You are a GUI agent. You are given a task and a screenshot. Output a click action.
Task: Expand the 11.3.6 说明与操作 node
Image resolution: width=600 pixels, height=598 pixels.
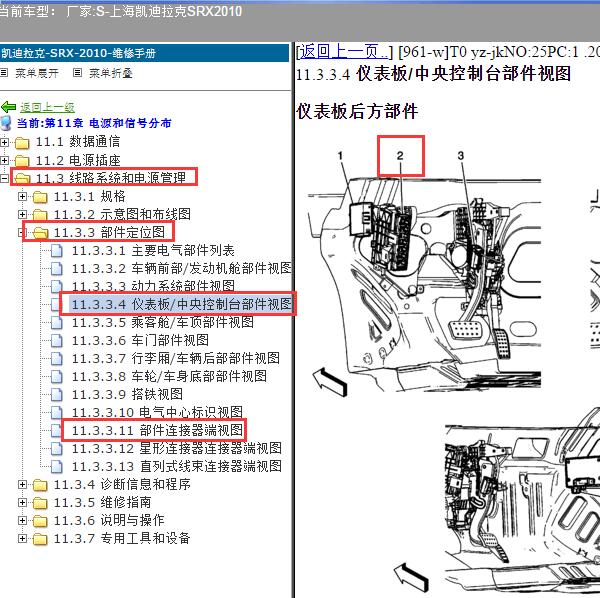click(23, 520)
